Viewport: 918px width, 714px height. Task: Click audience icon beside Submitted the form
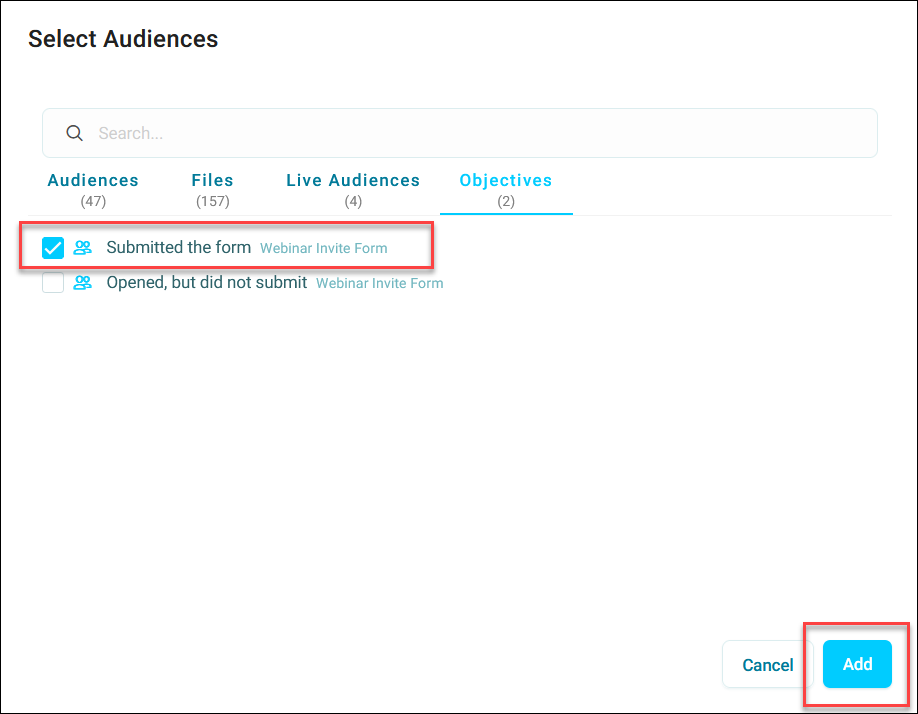83,248
